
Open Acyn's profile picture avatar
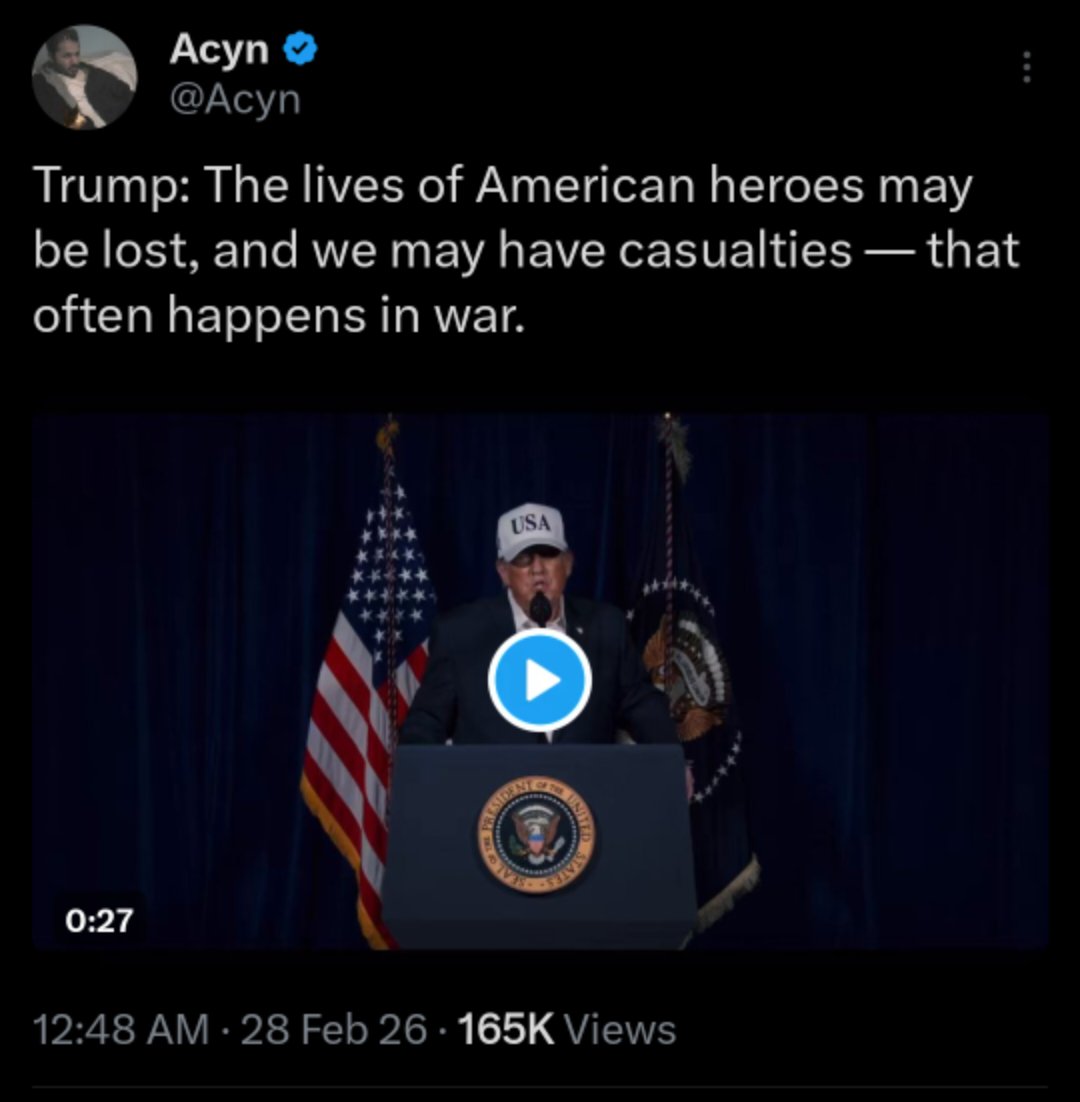coord(84,77)
